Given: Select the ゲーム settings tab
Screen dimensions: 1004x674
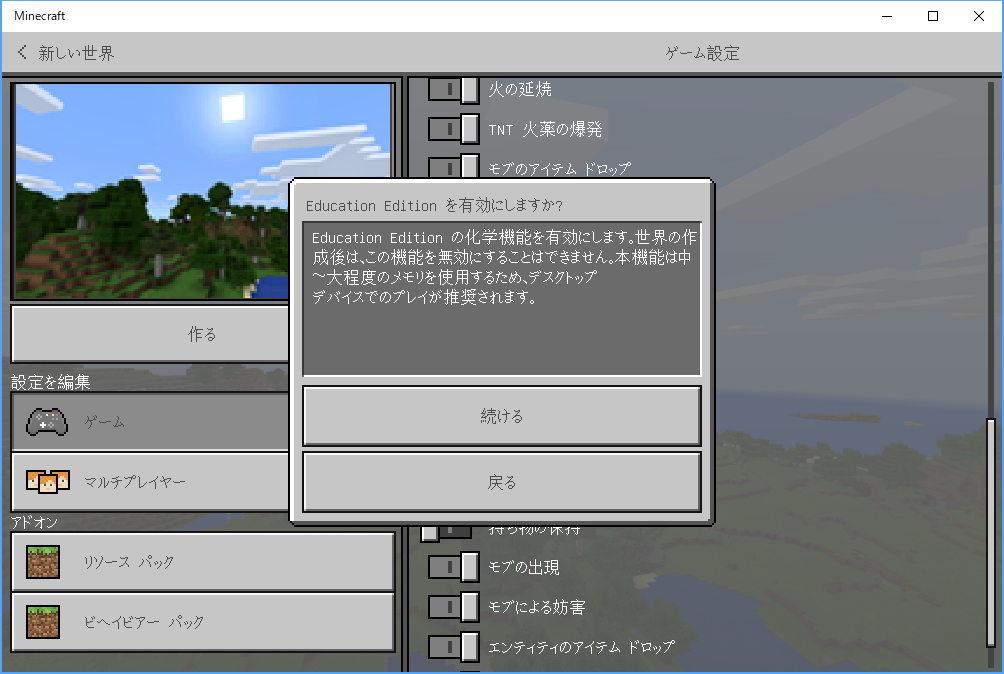Looking at the screenshot, I should point(150,422).
